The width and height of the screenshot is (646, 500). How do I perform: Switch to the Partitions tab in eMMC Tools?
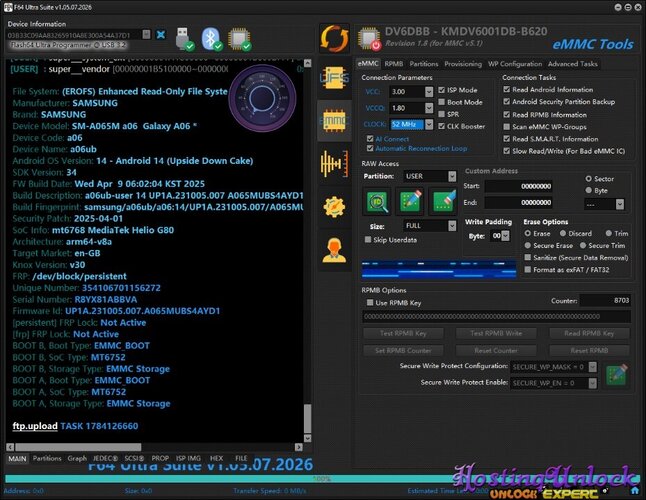424,64
